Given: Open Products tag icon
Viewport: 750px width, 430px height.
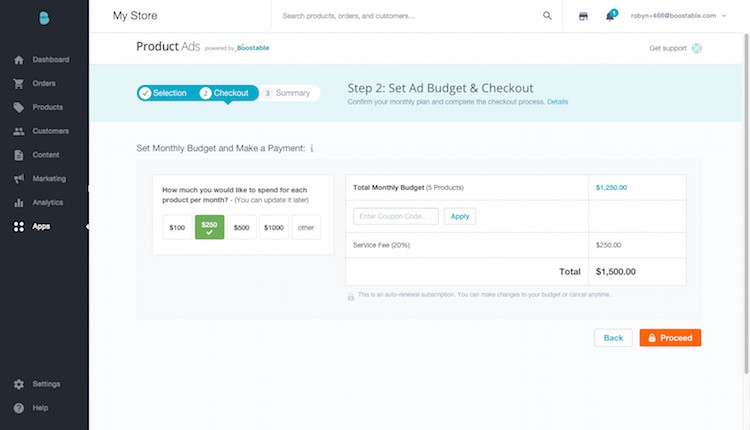Looking at the screenshot, I should pyautogui.click(x=19, y=107).
